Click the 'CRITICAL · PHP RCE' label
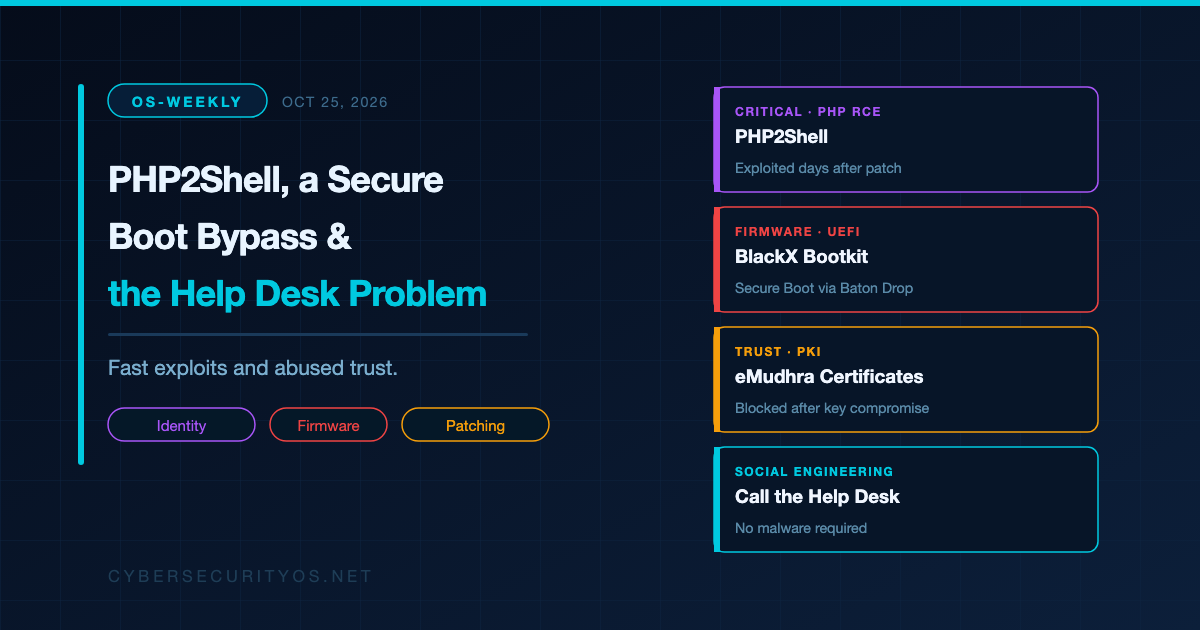 (808, 112)
